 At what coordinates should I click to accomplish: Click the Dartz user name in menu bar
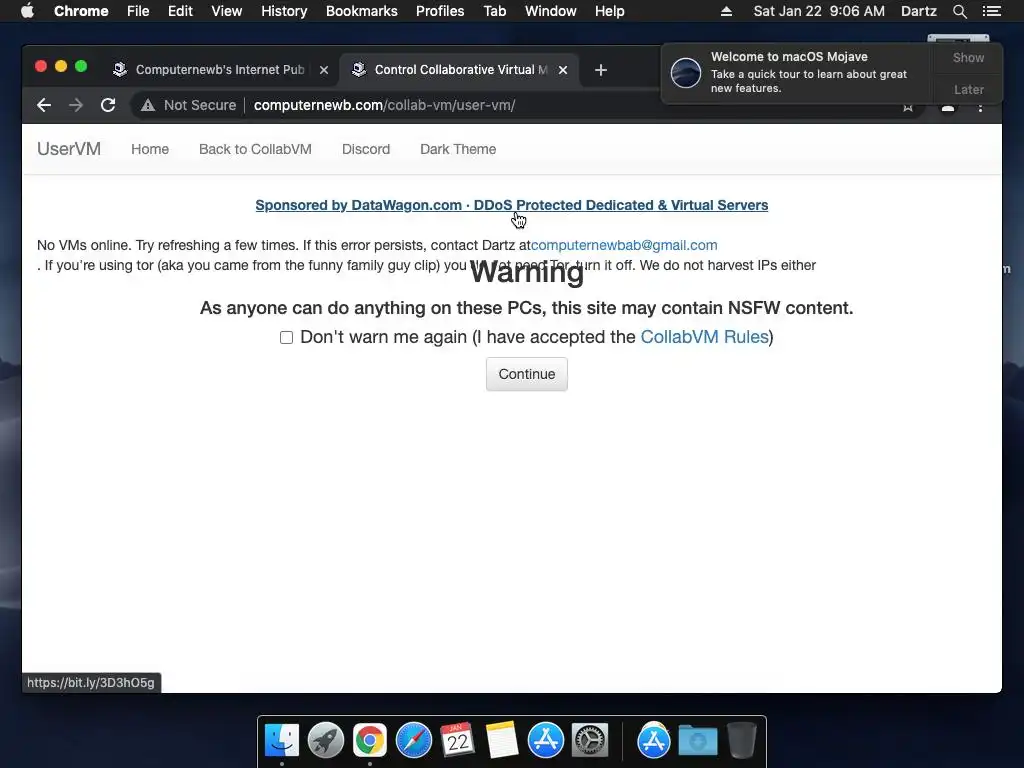coord(919,11)
